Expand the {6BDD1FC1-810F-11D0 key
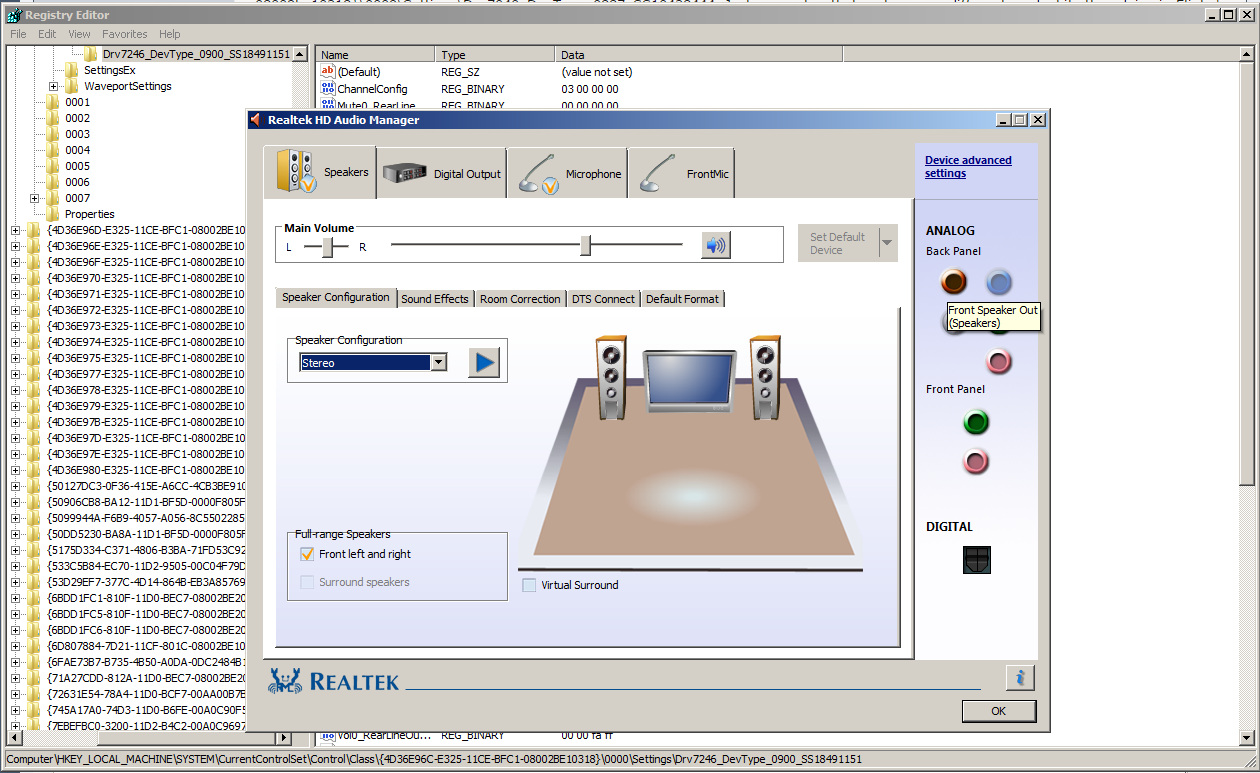1260x773 pixels. coord(15,598)
